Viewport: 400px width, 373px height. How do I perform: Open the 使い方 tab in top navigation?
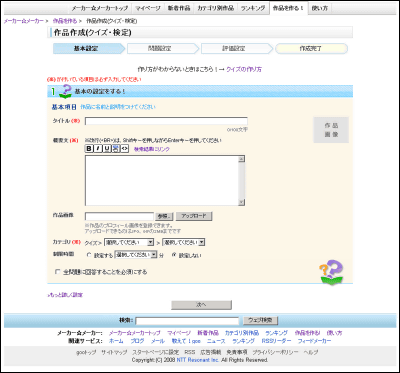pyautogui.click(x=320, y=8)
